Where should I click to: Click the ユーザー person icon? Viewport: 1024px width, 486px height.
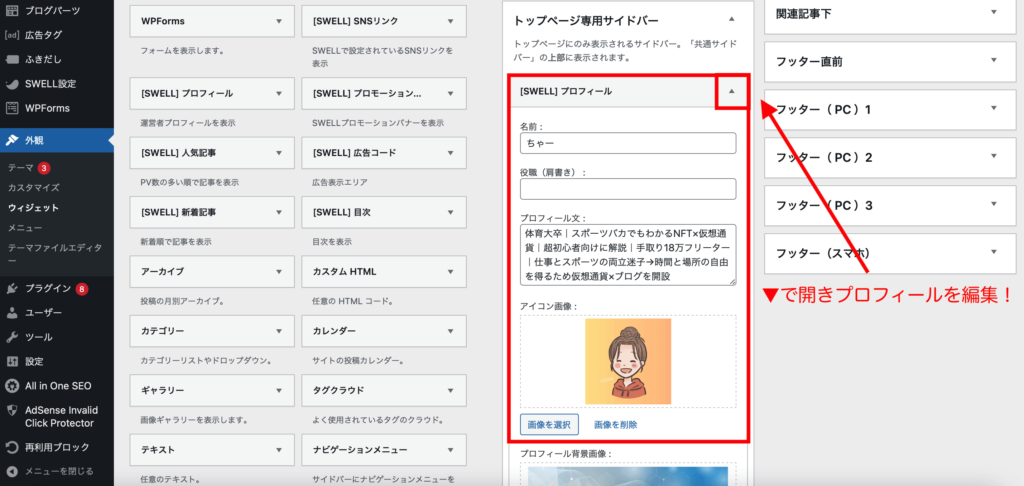click(11, 313)
